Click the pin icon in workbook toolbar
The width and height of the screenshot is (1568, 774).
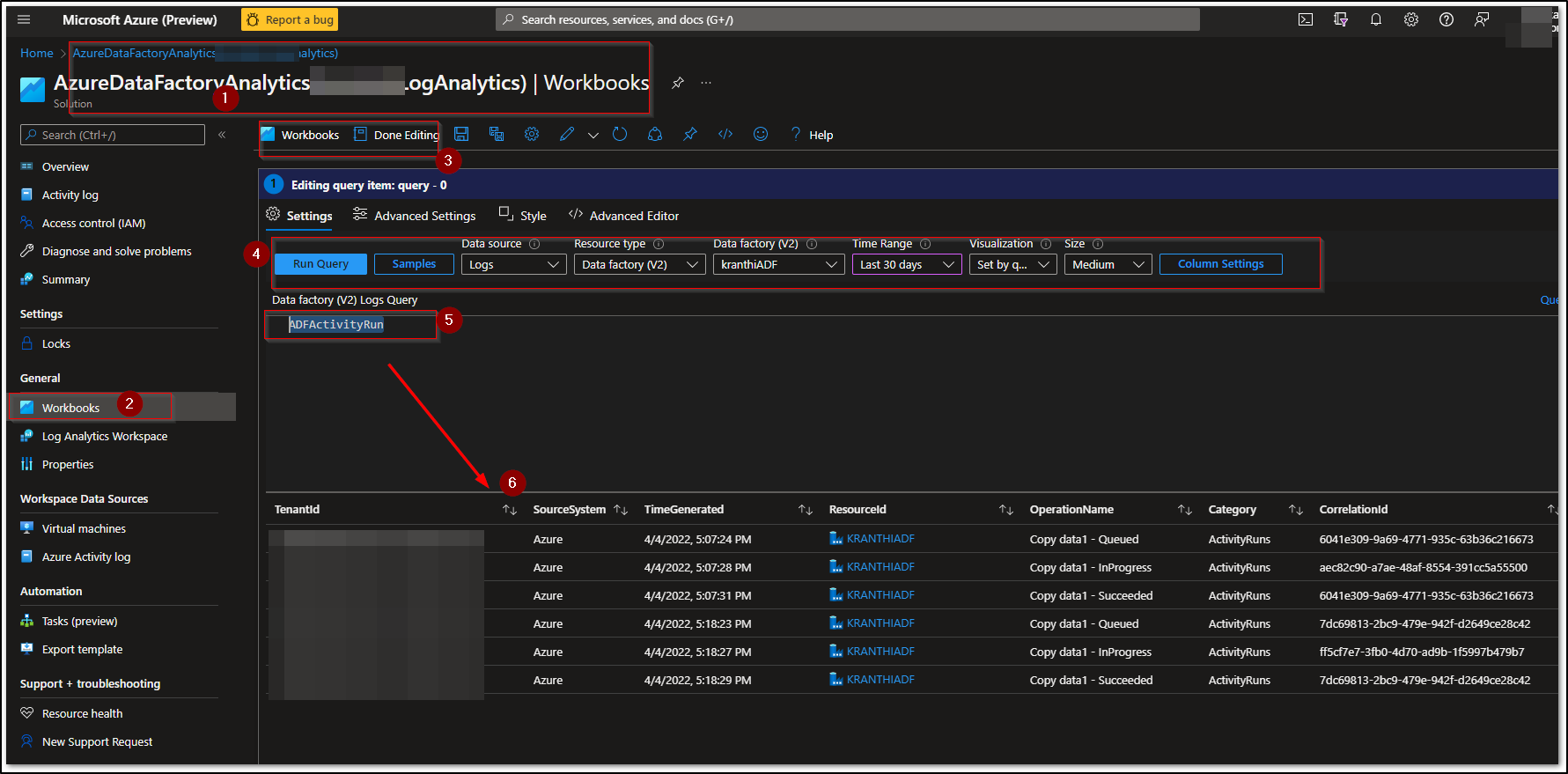pos(690,134)
